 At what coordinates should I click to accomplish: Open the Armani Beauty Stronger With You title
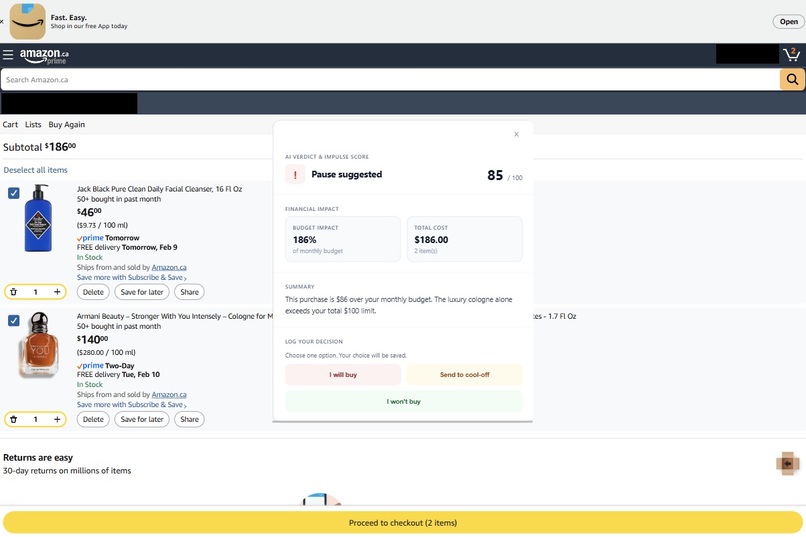(175, 317)
